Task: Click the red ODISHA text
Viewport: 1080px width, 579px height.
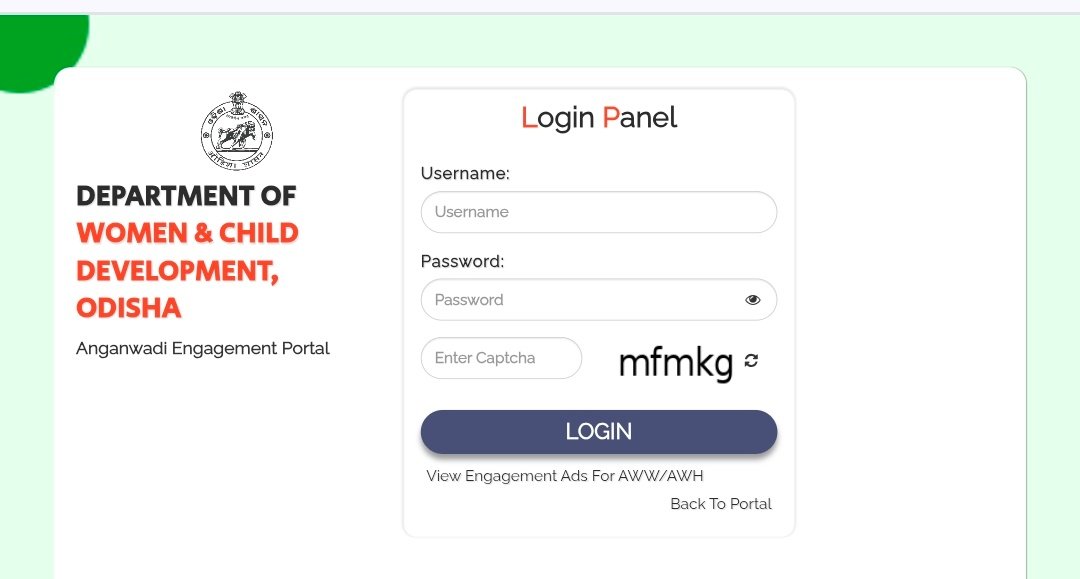Action: [128, 308]
